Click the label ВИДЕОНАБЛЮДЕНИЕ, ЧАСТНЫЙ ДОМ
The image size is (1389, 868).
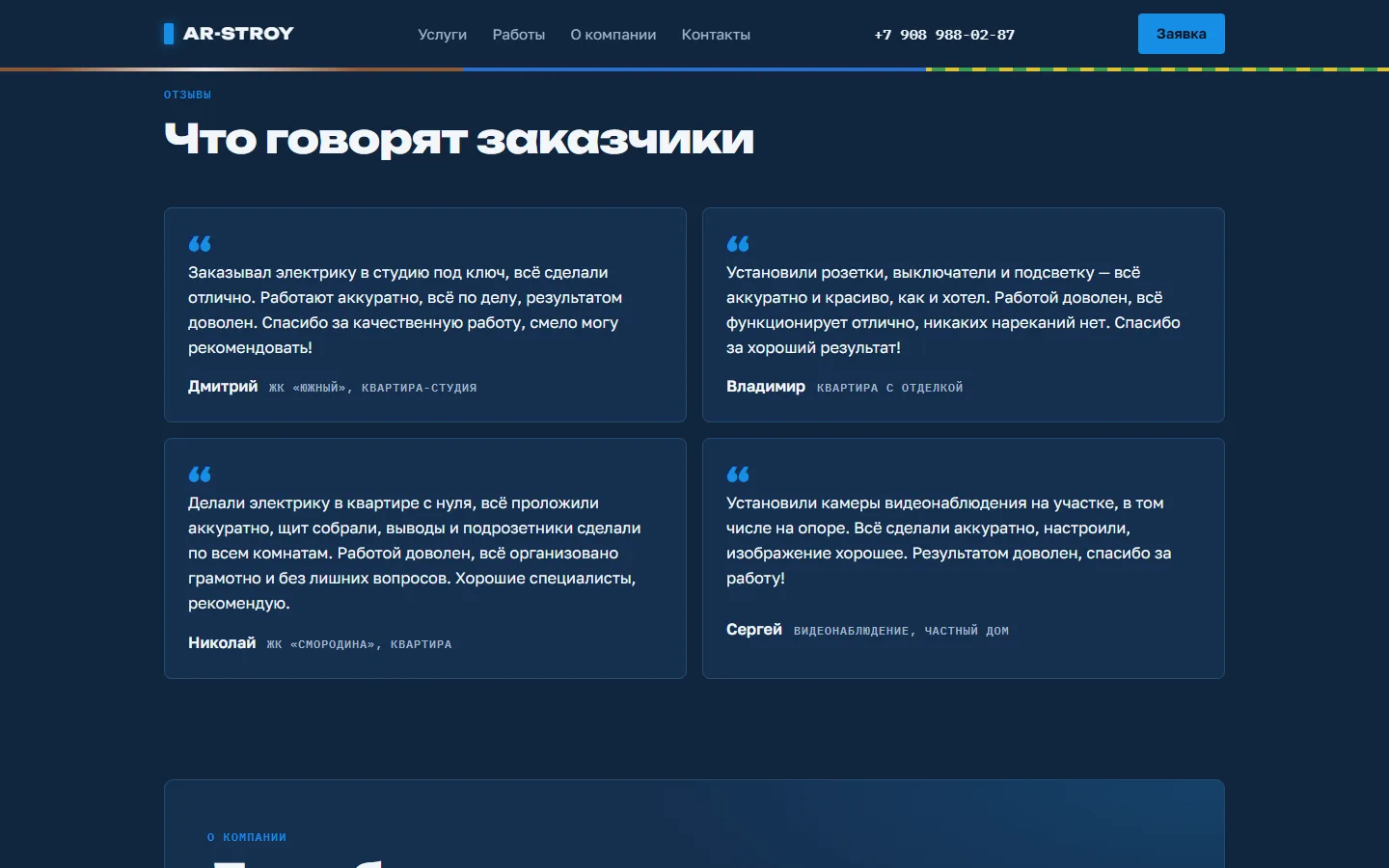point(901,631)
